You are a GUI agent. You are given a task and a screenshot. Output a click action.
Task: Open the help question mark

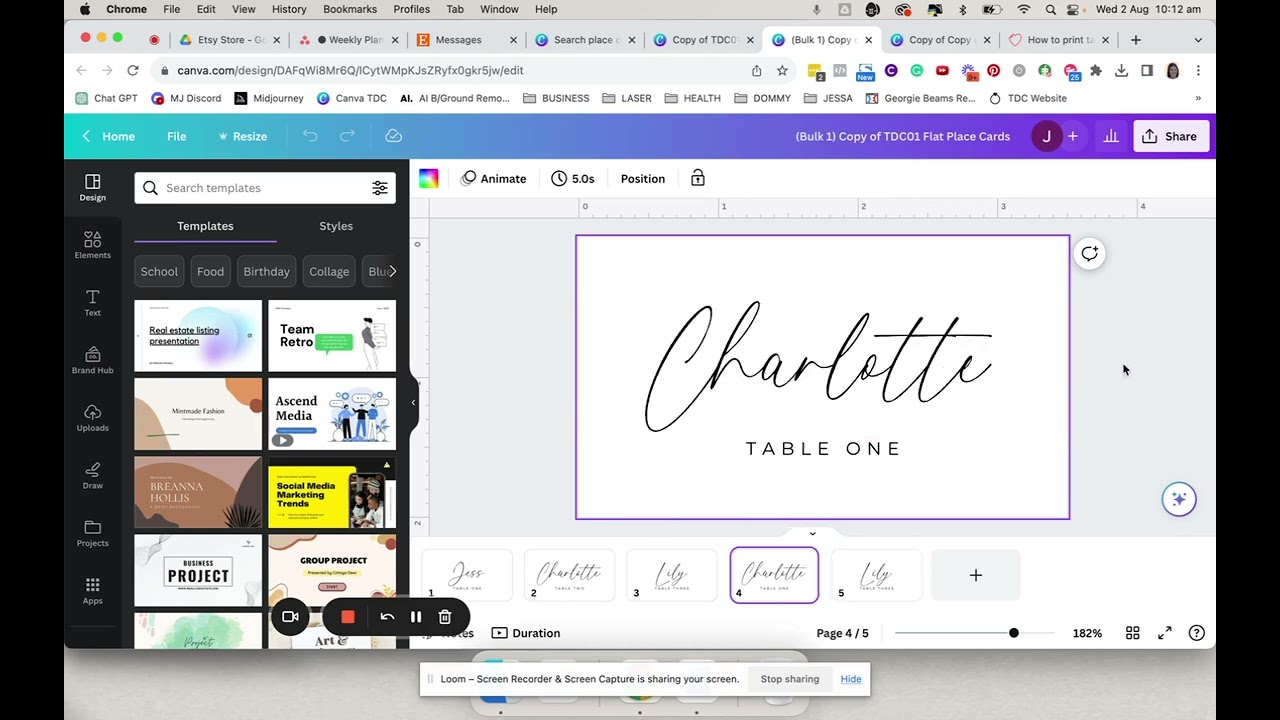(x=1196, y=633)
